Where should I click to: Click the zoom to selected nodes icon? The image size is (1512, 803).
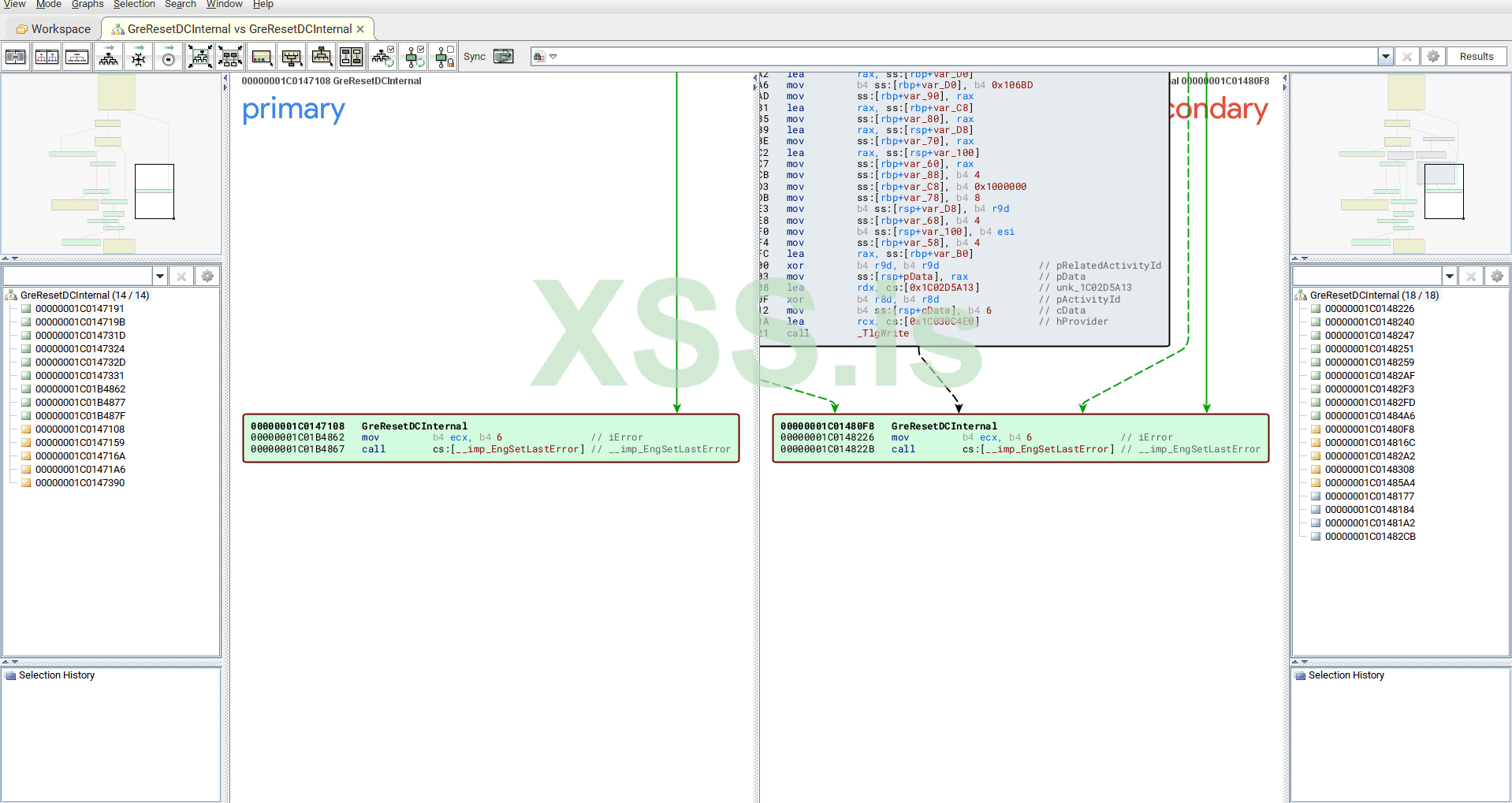tap(230, 57)
